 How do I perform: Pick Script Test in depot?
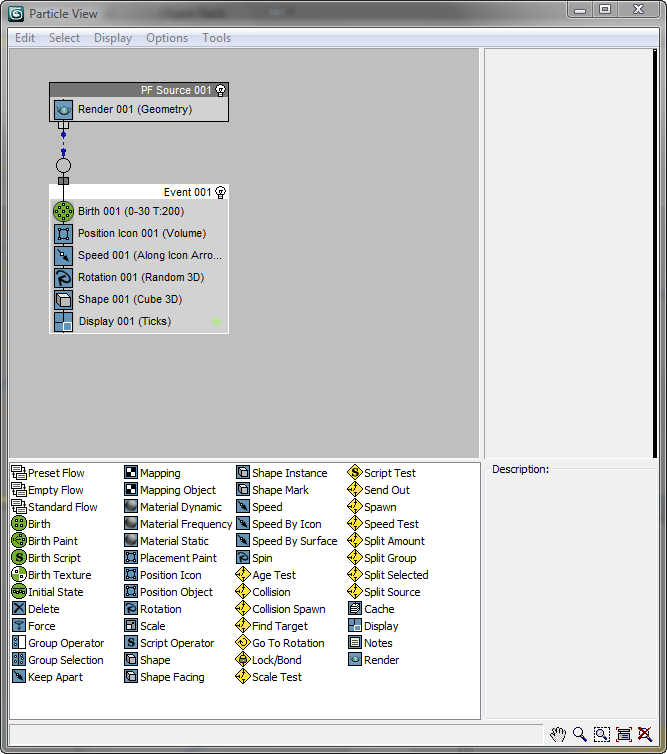tap(382, 473)
